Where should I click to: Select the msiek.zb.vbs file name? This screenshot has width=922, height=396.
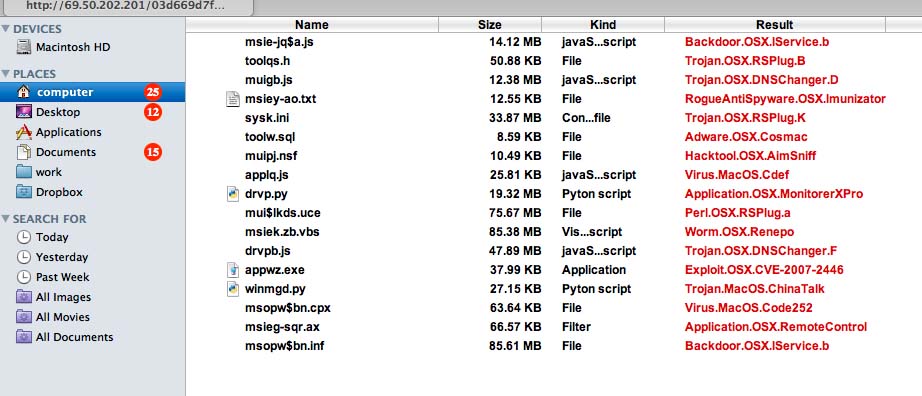click(x=282, y=231)
